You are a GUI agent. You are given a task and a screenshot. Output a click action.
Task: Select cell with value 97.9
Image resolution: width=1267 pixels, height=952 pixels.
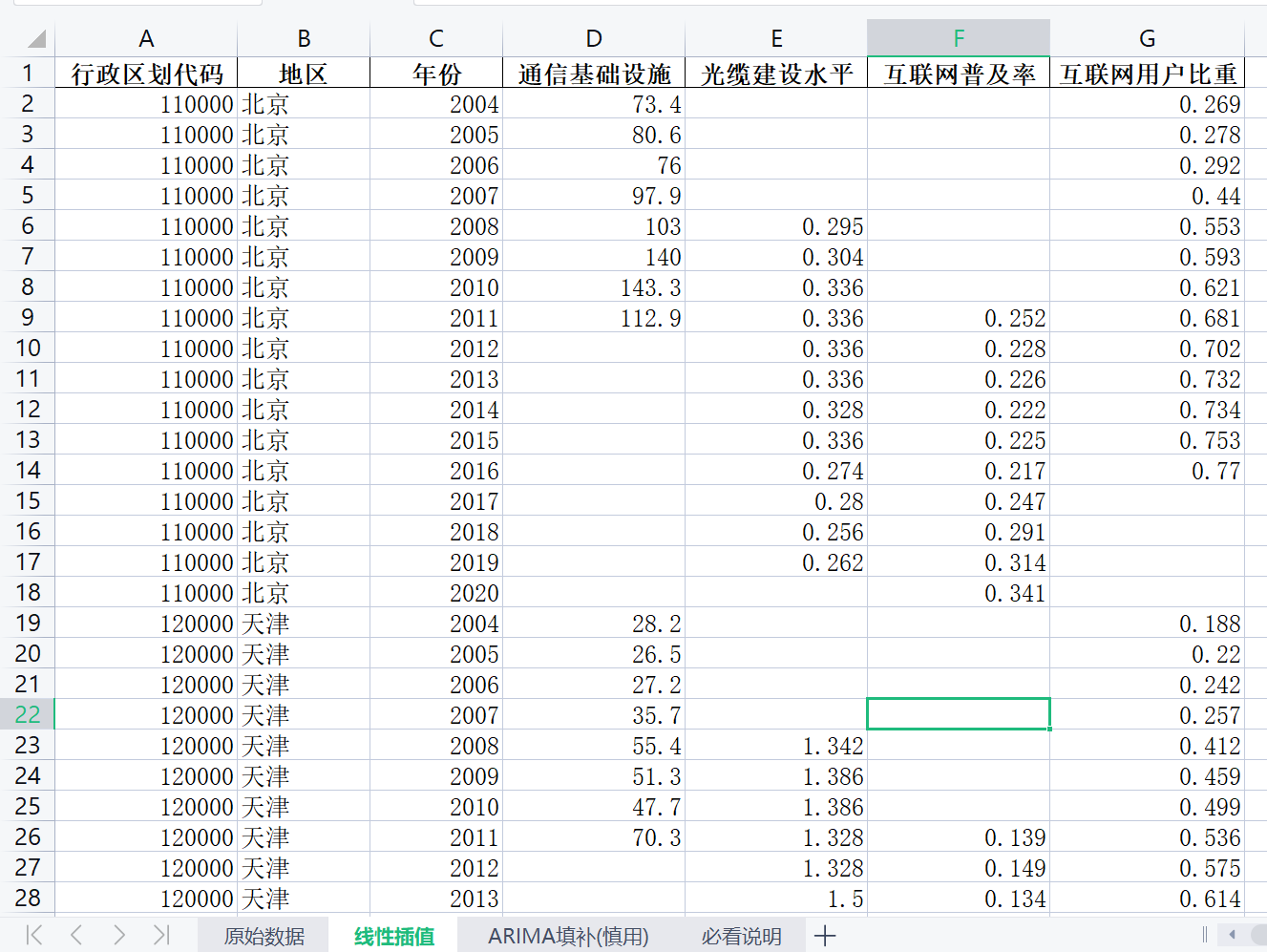point(594,195)
